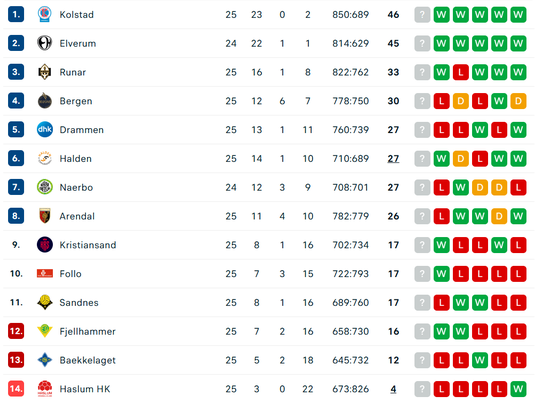Click Bergen's first orange D form badge
Screen dimensions: 537x400
[x=461, y=101]
